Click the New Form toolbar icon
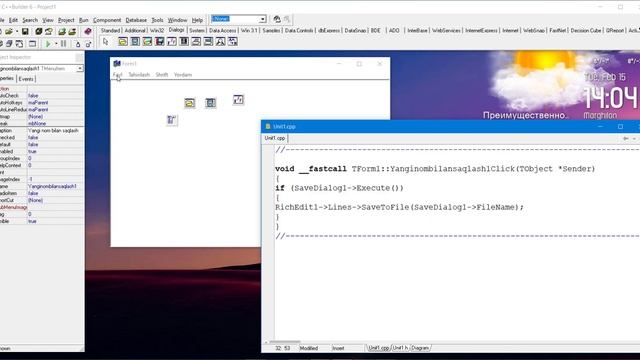 point(33,44)
